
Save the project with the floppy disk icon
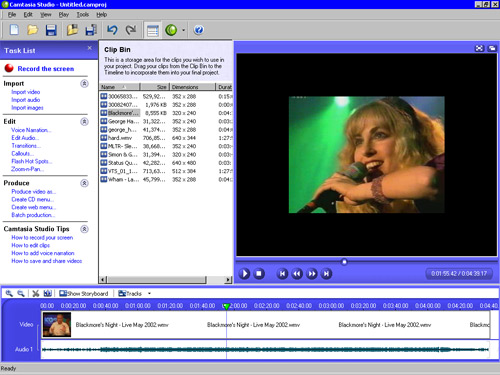coord(51,30)
